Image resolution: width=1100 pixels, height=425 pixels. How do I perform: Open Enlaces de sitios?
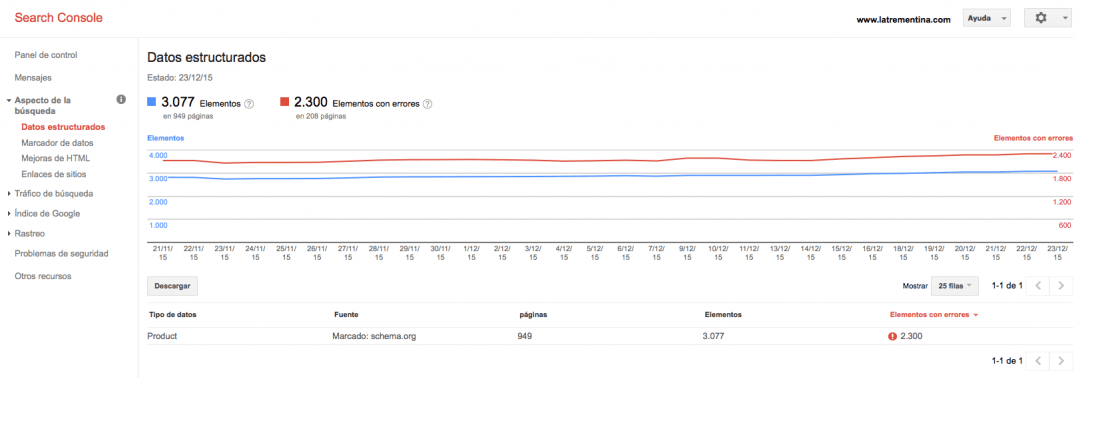point(54,174)
